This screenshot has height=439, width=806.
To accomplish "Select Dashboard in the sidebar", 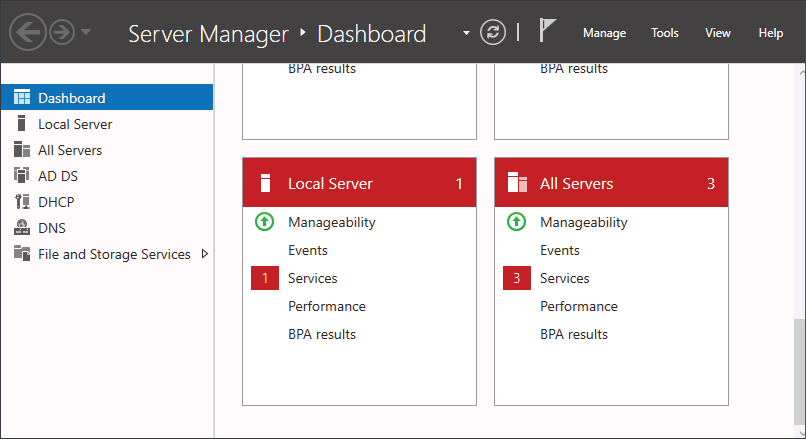I will 107,98.
